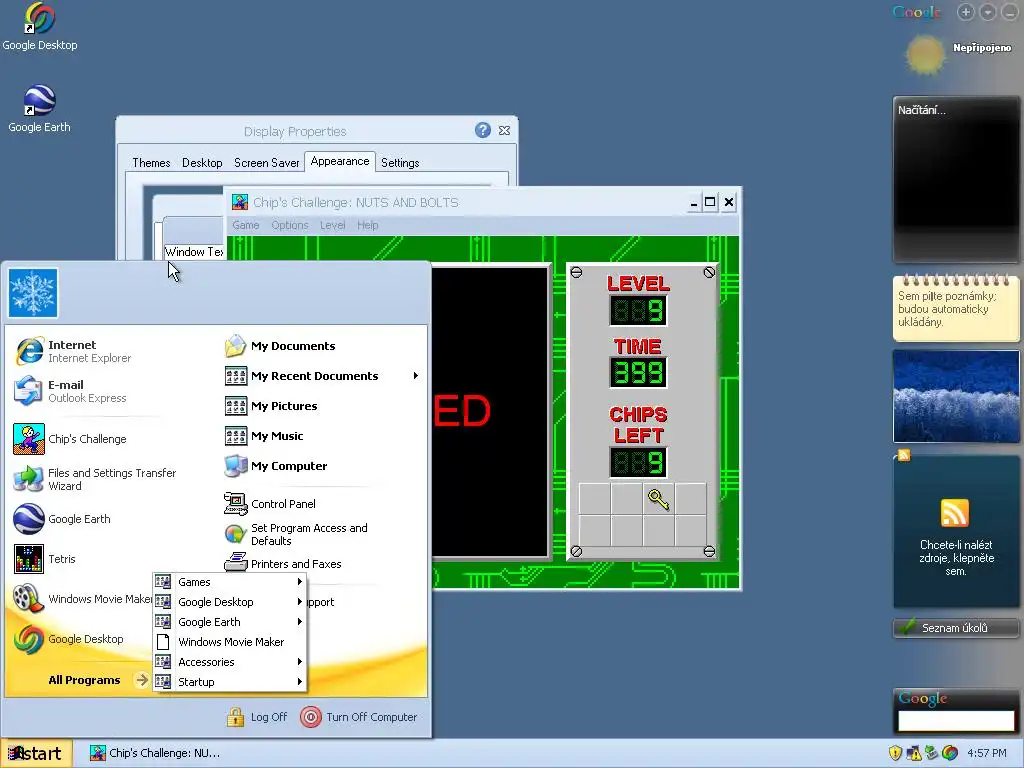
Task: Open My Documents folder
Action: [280, 346]
